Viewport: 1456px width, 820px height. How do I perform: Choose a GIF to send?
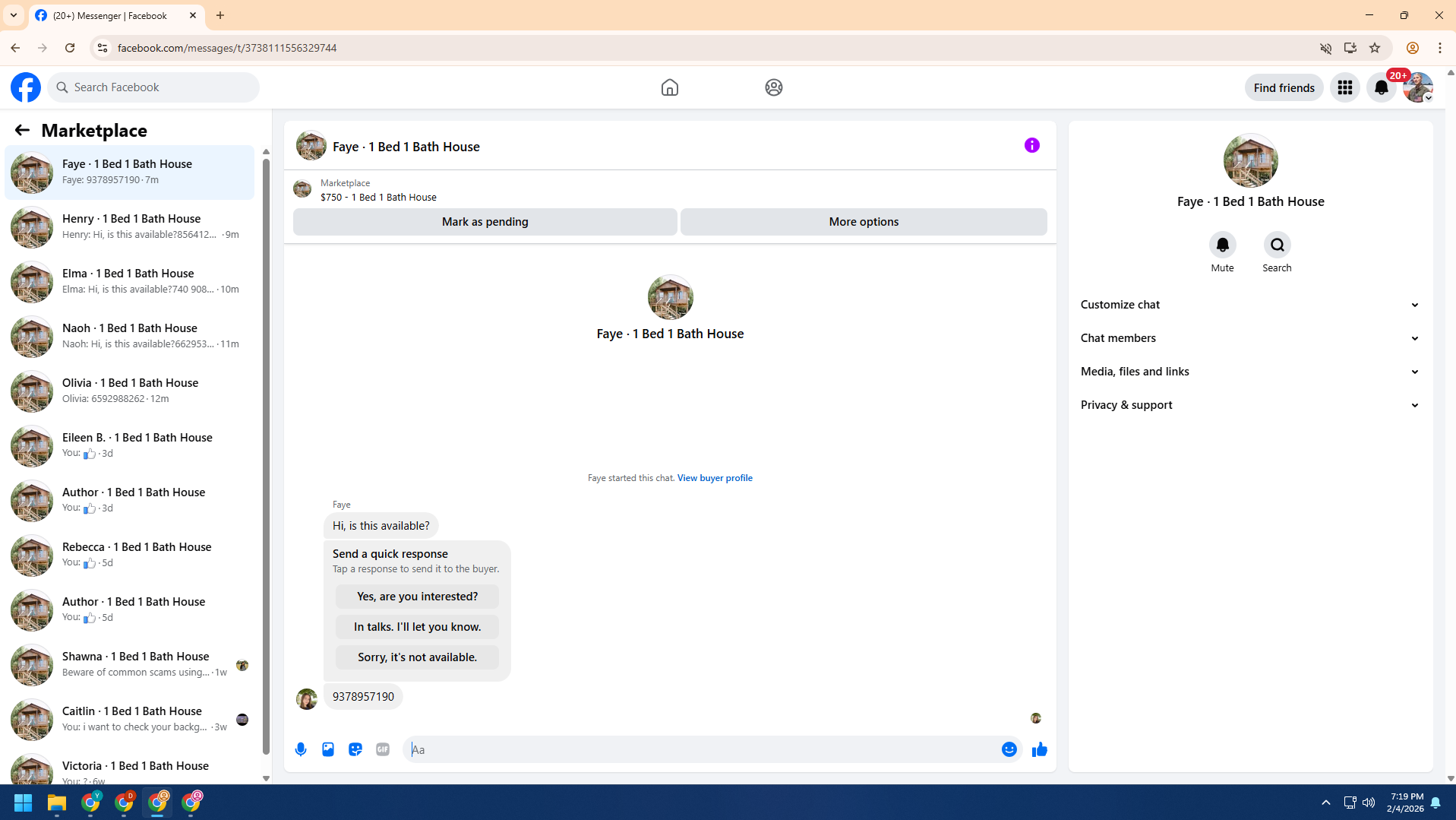383,749
